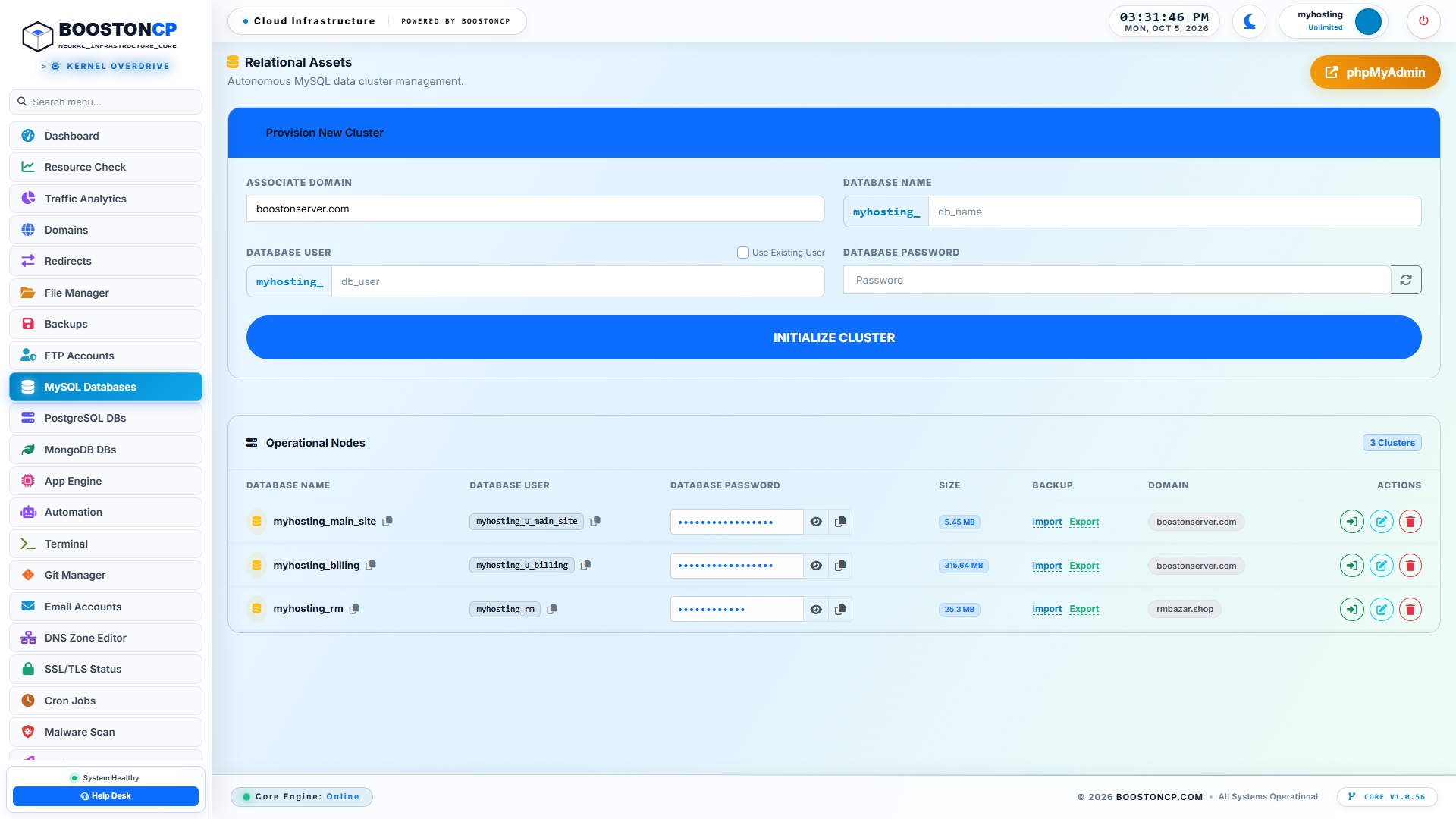
Task: Click Export for myhosting_rm
Action: pyautogui.click(x=1084, y=610)
